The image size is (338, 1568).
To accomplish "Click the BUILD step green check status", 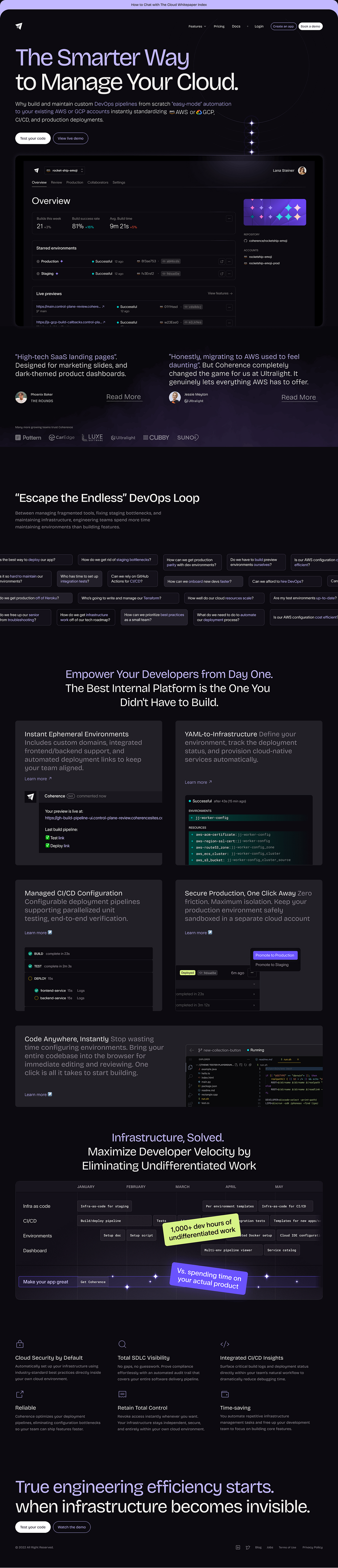I will click(30, 954).
